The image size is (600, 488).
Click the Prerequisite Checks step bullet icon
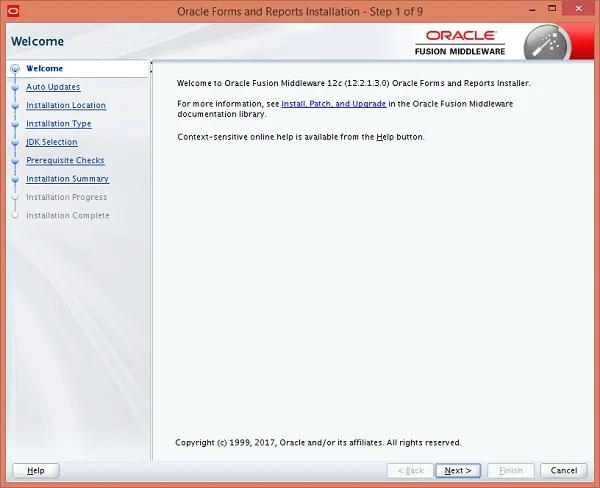15,161
